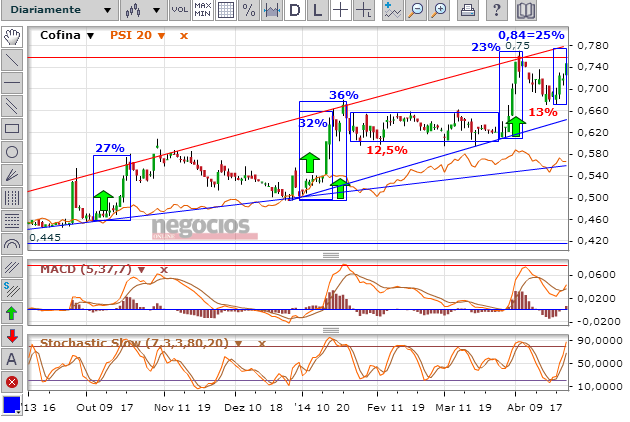This screenshot has height=422, width=630.
Task: Remove the PSI 20 comparison
Action: [x=184, y=36]
